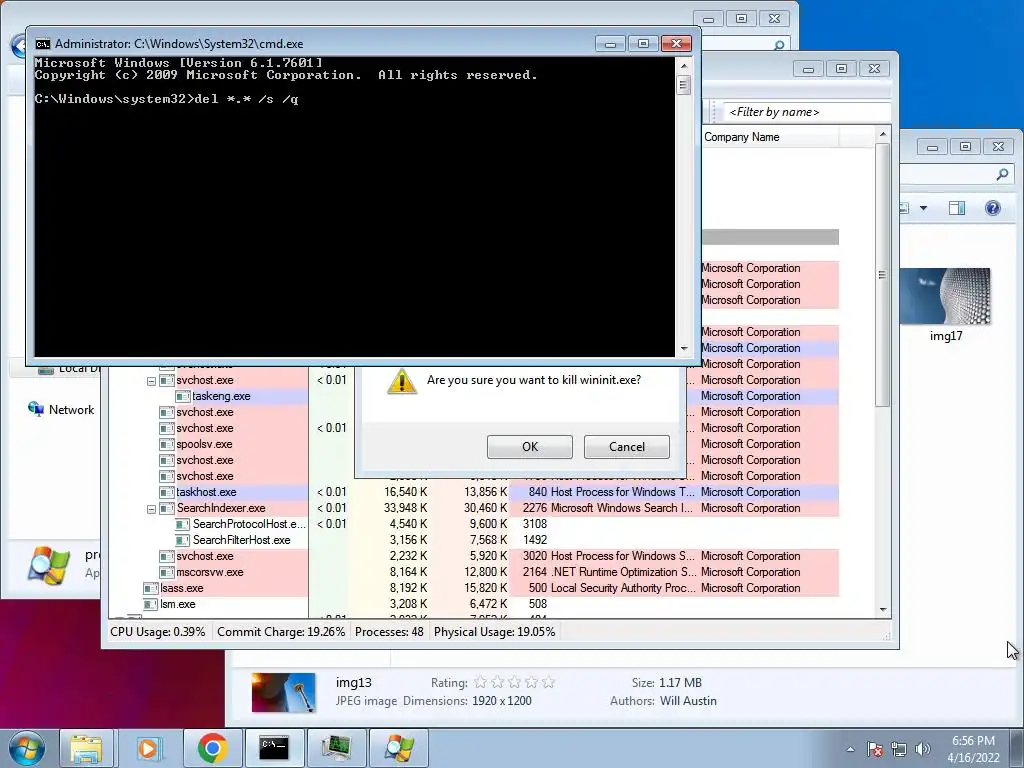
Task: Click the CPU Usage status bar entry
Action: (157, 632)
